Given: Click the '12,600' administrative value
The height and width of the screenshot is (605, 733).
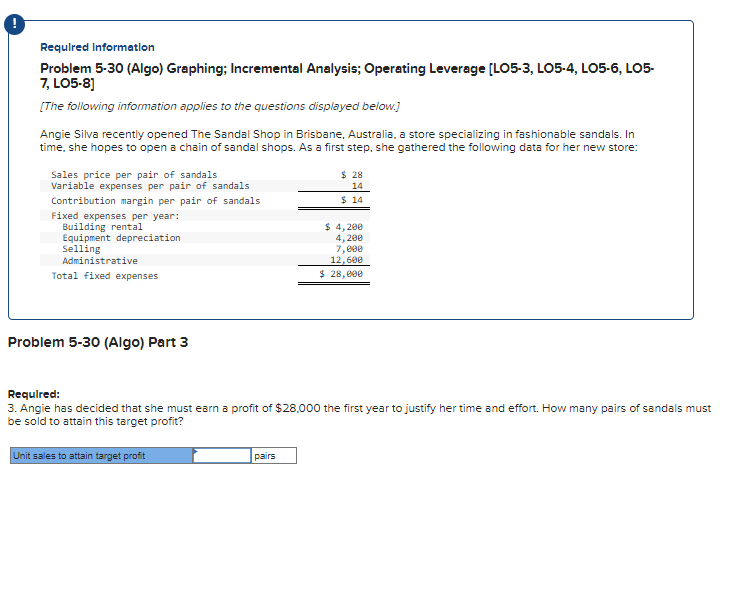Looking at the screenshot, I should point(346,260).
